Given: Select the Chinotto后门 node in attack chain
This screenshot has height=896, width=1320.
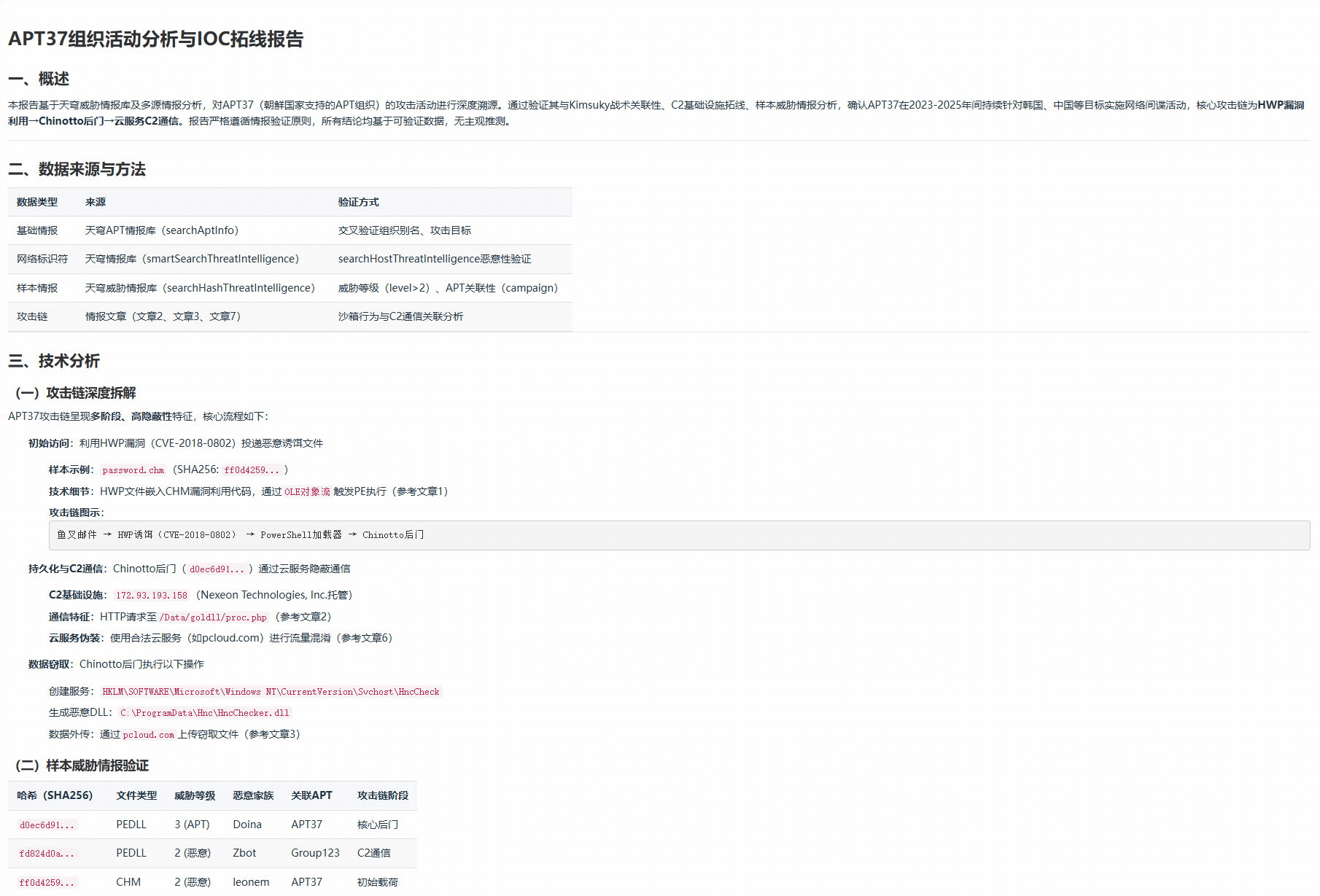Looking at the screenshot, I should 393,534.
